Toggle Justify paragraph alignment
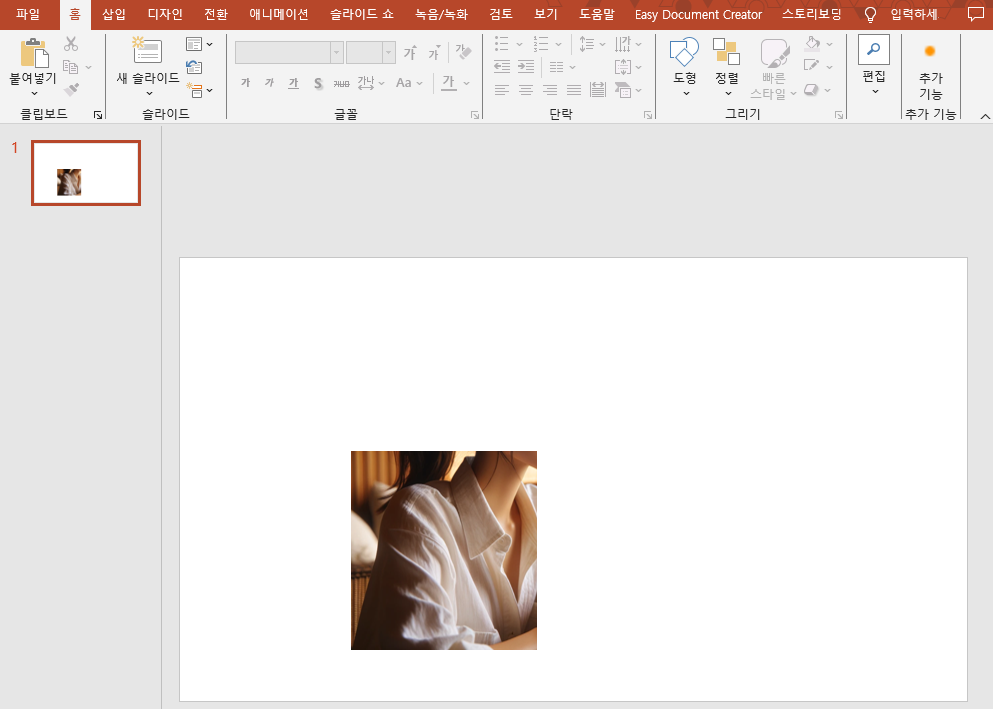This screenshot has height=709, width=993. (x=574, y=91)
